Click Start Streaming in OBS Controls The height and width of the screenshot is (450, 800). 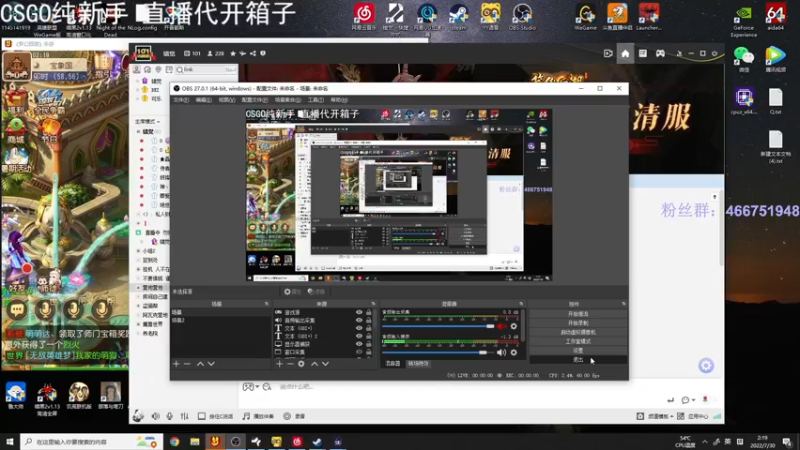(578, 314)
